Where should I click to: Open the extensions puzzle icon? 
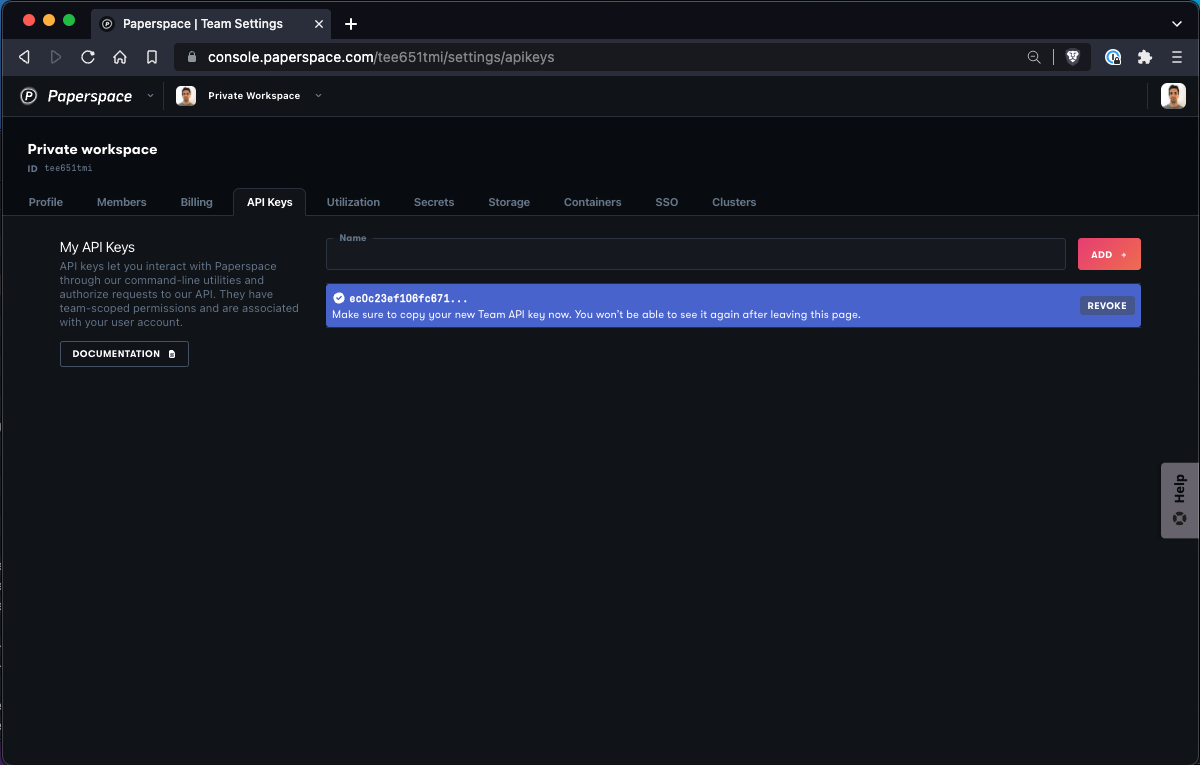click(1145, 57)
